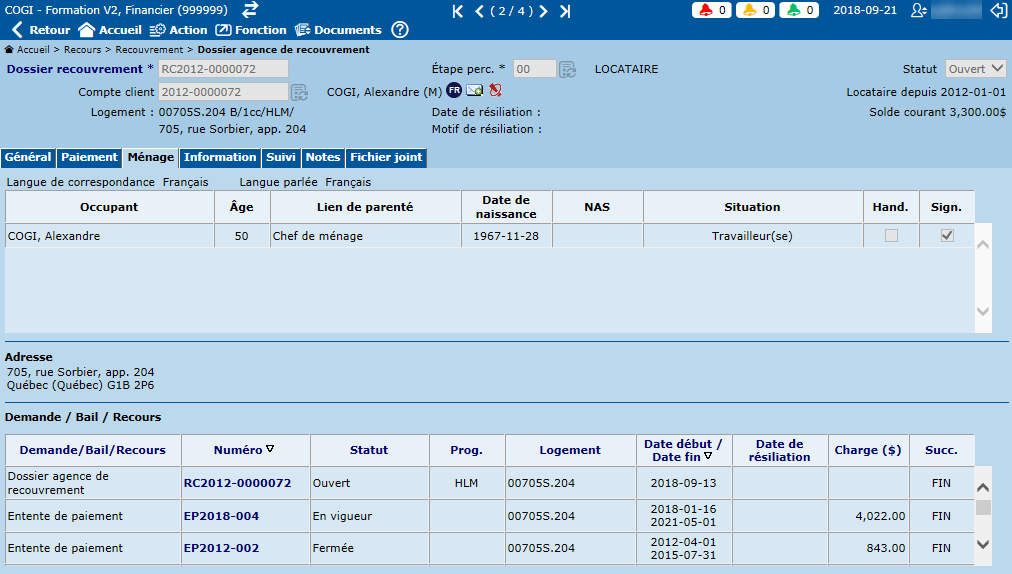Click the swap arrows icon beside the title

pyautogui.click(x=250, y=10)
